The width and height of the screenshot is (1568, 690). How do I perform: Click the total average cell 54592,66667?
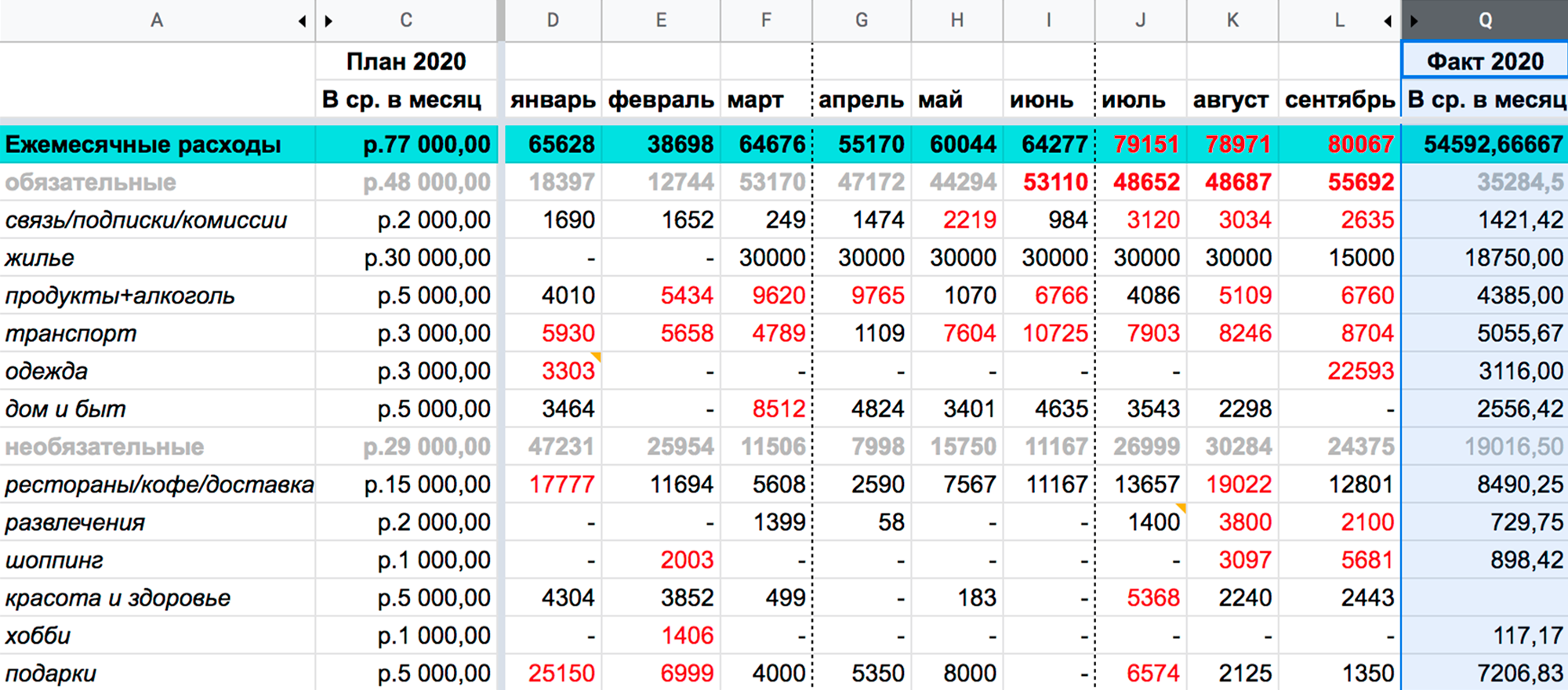pyautogui.click(x=1485, y=144)
